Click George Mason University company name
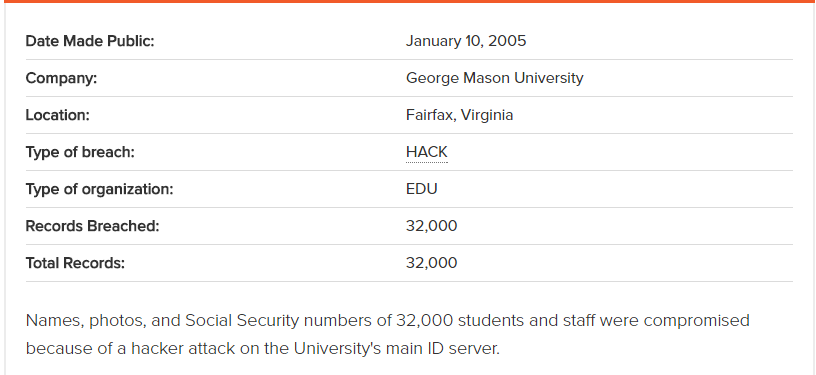The height and width of the screenshot is (375, 816). pyautogui.click(x=494, y=78)
